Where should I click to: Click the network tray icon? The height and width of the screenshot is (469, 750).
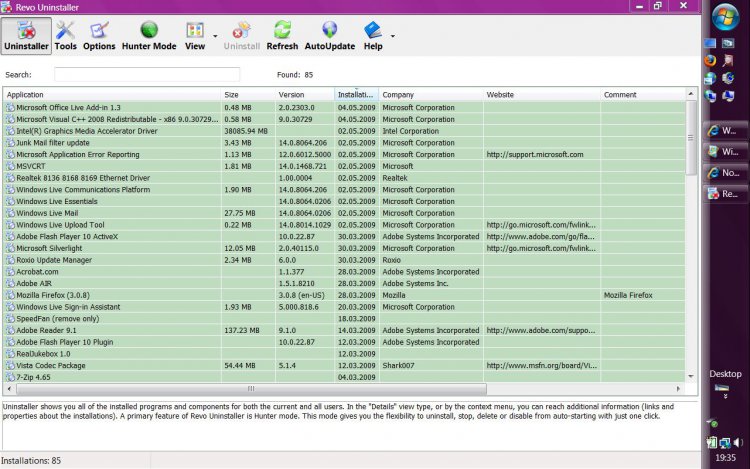click(x=725, y=443)
